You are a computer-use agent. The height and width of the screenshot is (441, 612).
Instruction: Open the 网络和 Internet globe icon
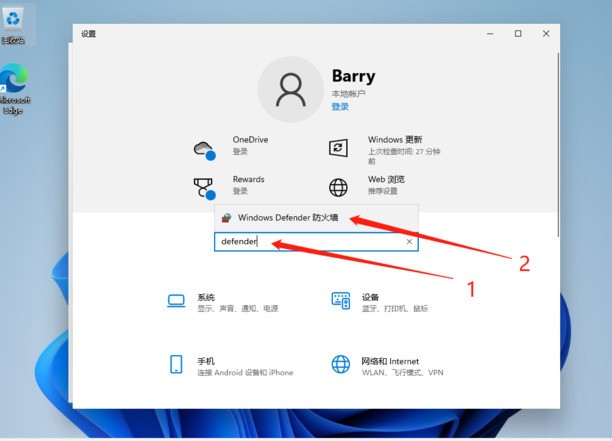click(341, 364)
